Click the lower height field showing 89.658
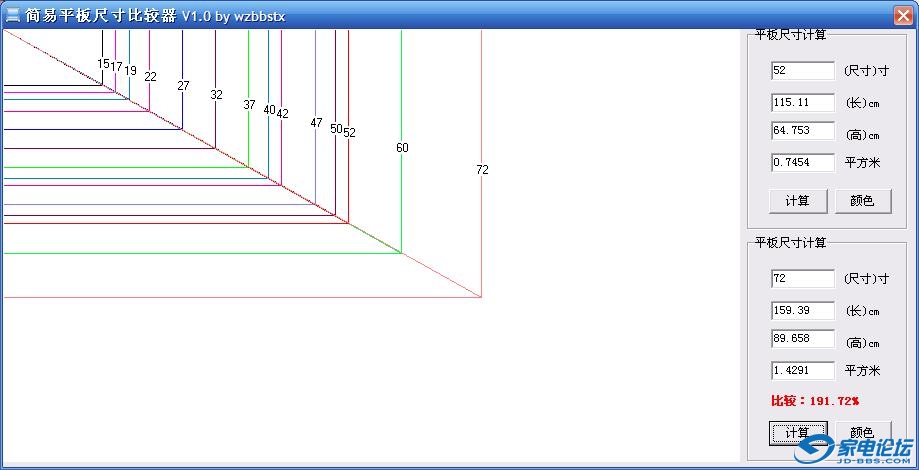919x470 pixels. tap(802, 339)
